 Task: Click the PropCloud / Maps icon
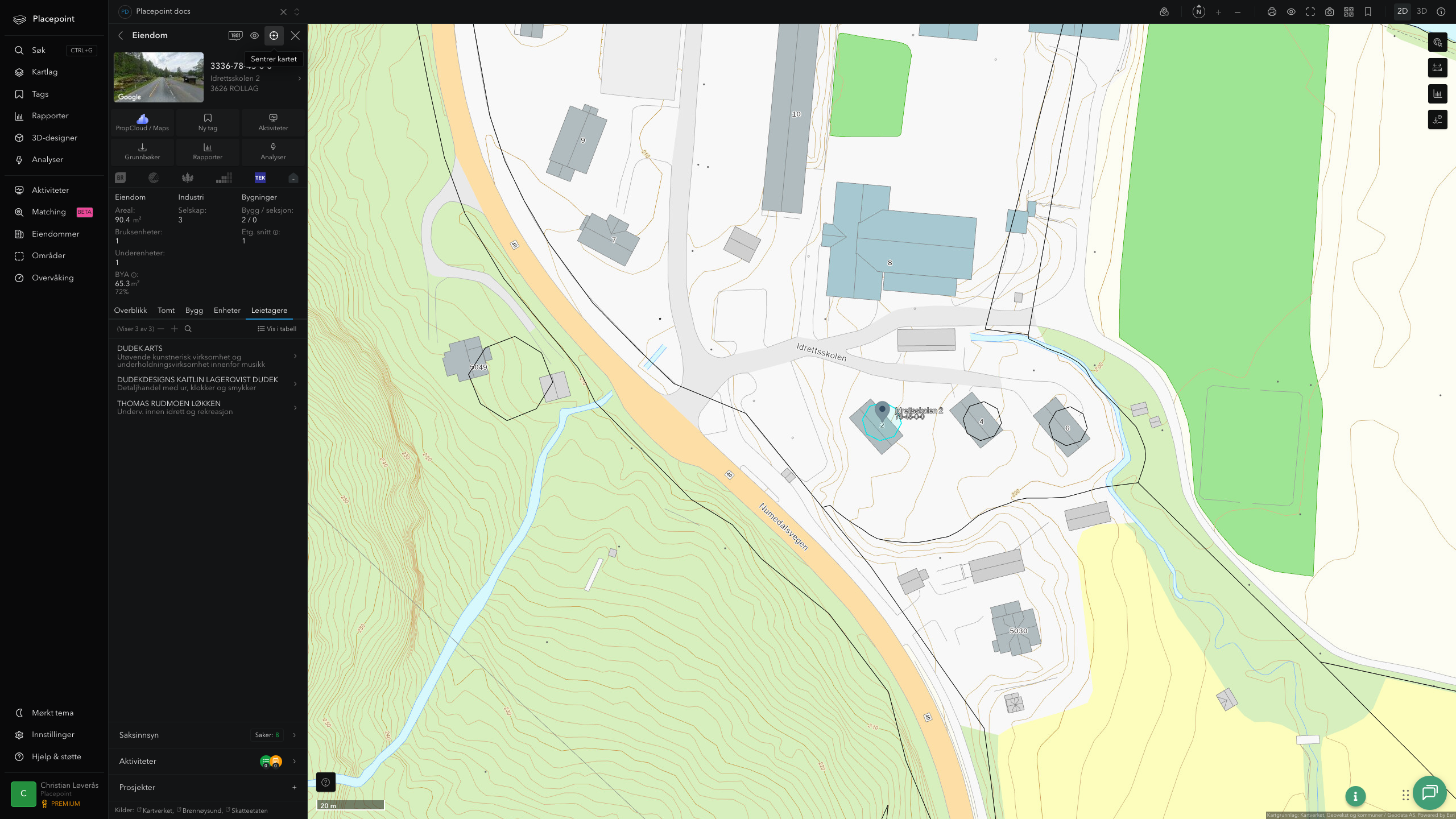point(142,122)
